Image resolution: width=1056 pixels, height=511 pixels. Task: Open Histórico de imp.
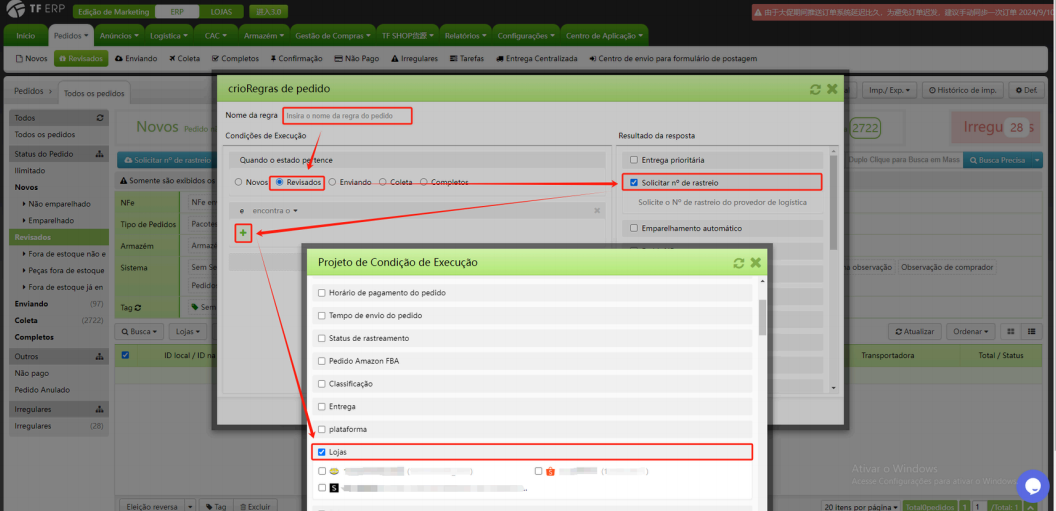coord(963,90)
